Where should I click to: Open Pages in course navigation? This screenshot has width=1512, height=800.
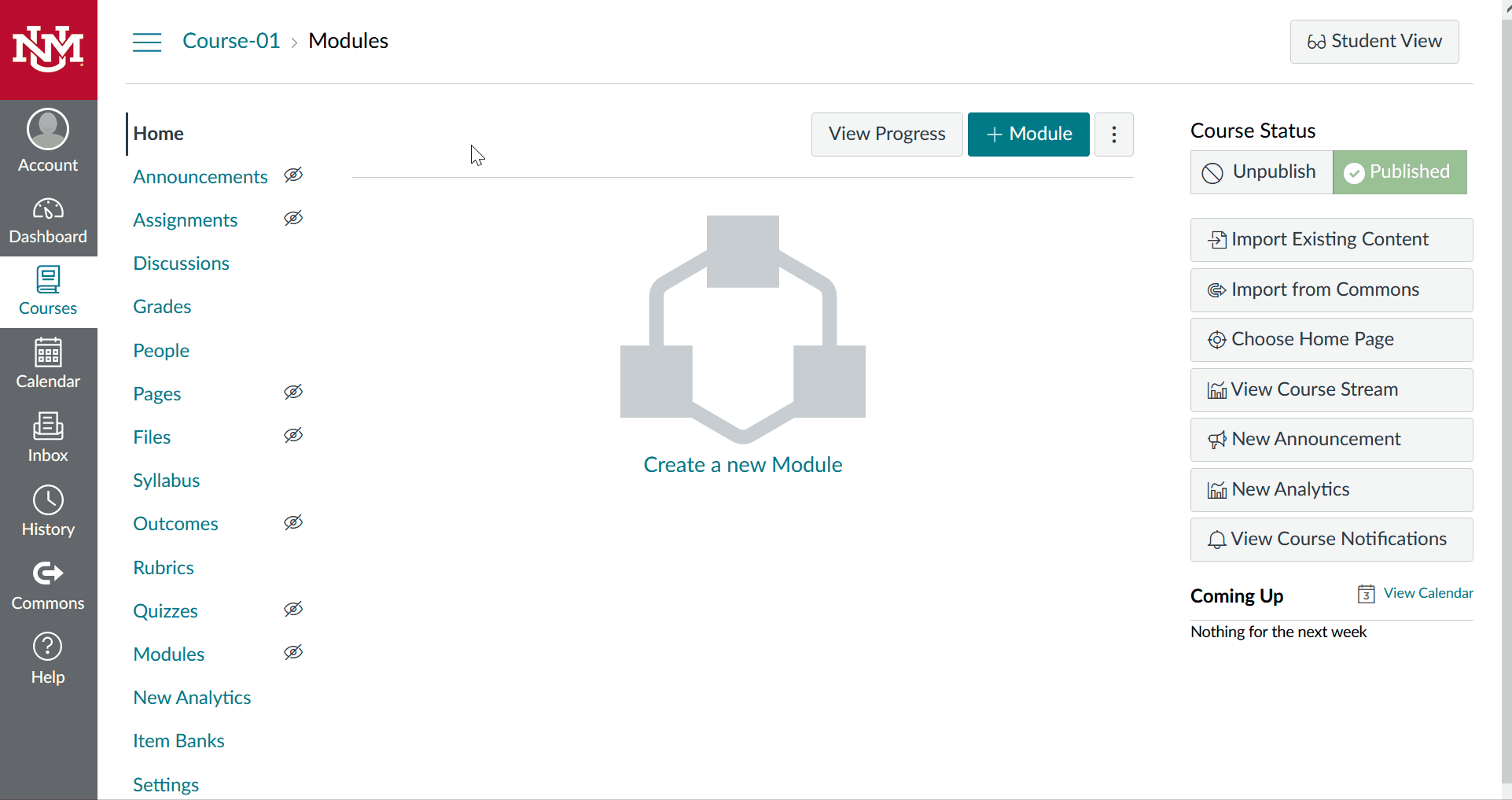(156, 394)
